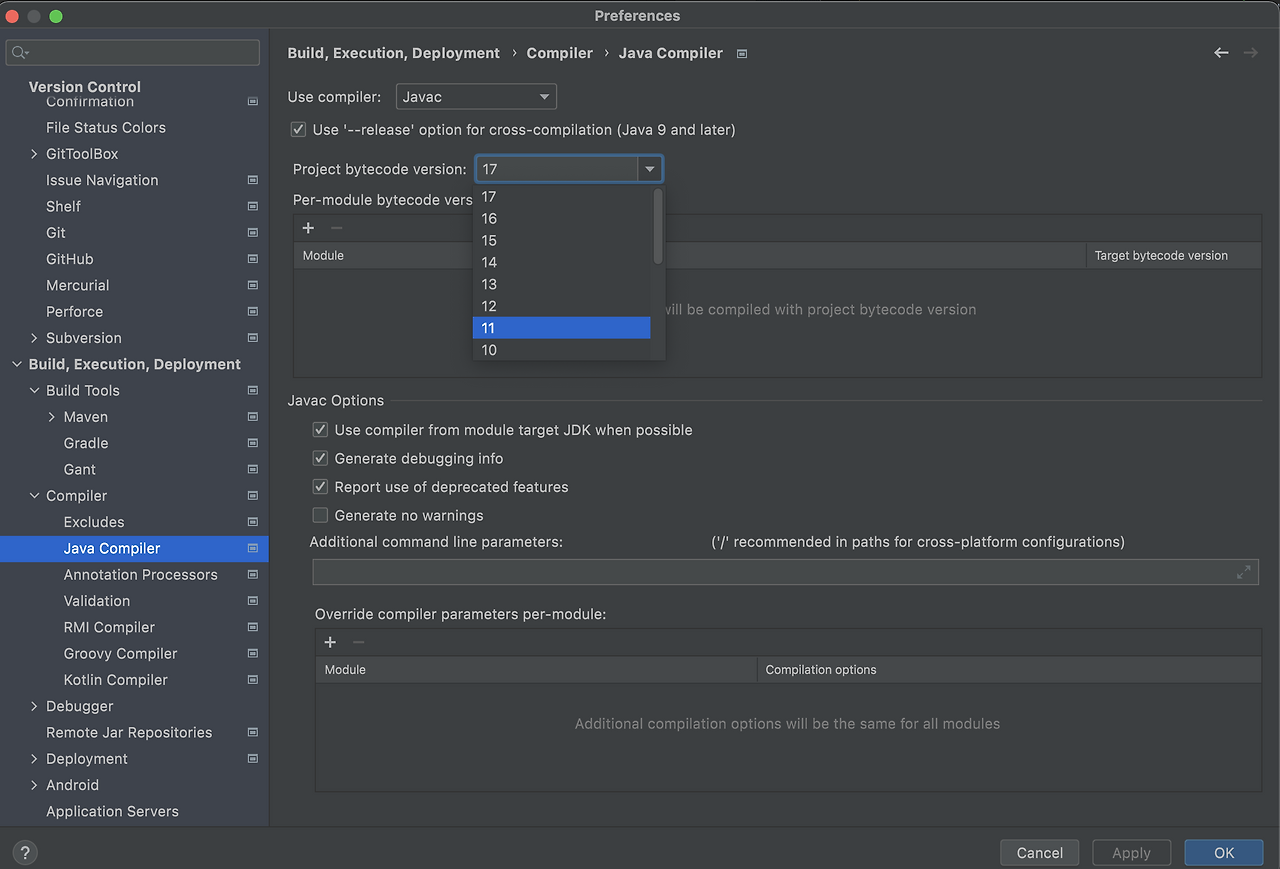Screen dimensions: 1280x869
Task: Navigate back using the left arrow icon
Action: coord(1221,52)
